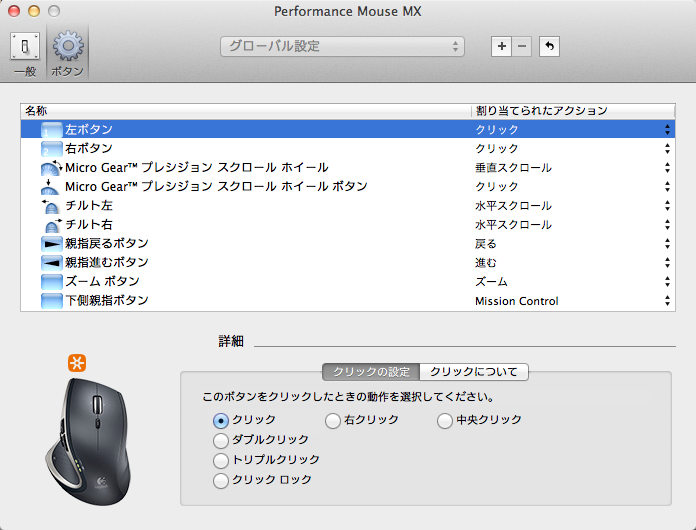Click the 左ボタン row icon

click(51, 130)
